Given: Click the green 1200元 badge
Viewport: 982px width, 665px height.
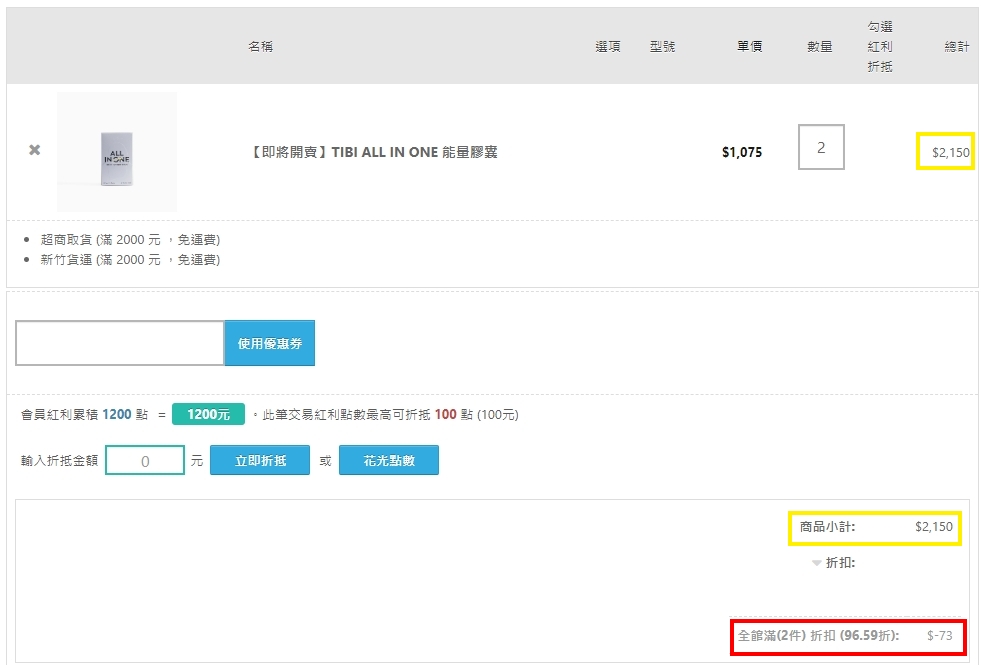Looking at the screenshot, I should coord(208,414).
